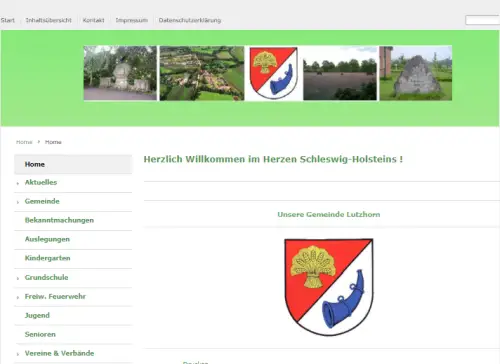Select Home in the sidebar menu
The width and height of the screenshot is (500, 364).
click(73, 164)
